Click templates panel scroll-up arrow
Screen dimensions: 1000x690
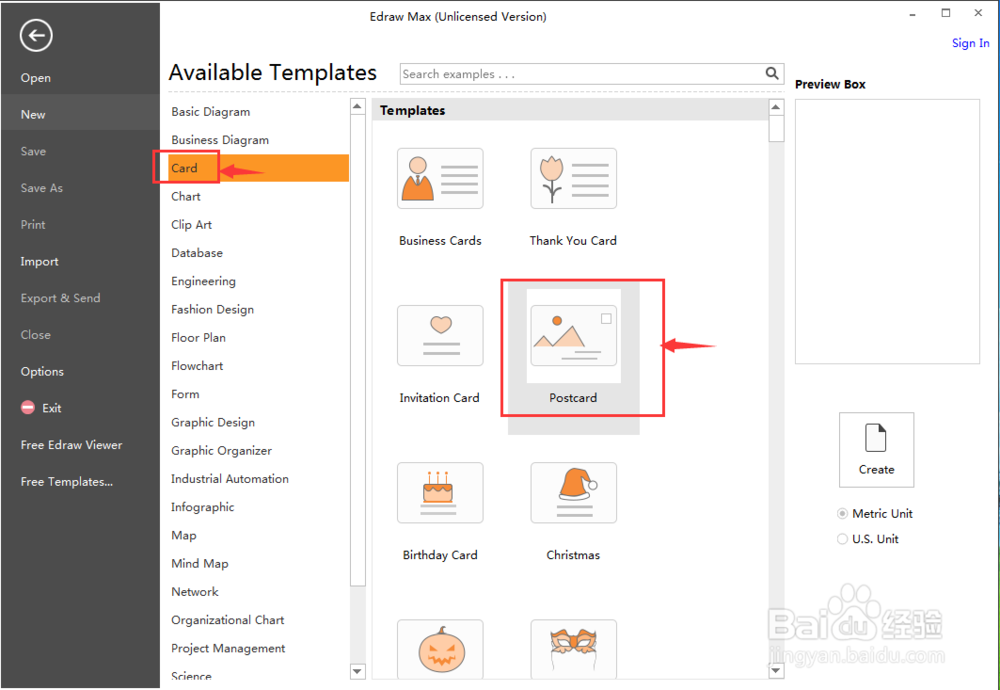click(776, 106)
